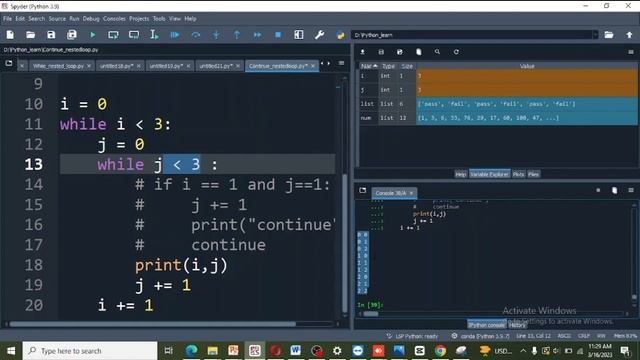Image resolution: width=640 pixels, height=360 pixels.
Task: Step over the current line in debugger
Action: pos(196,35)
